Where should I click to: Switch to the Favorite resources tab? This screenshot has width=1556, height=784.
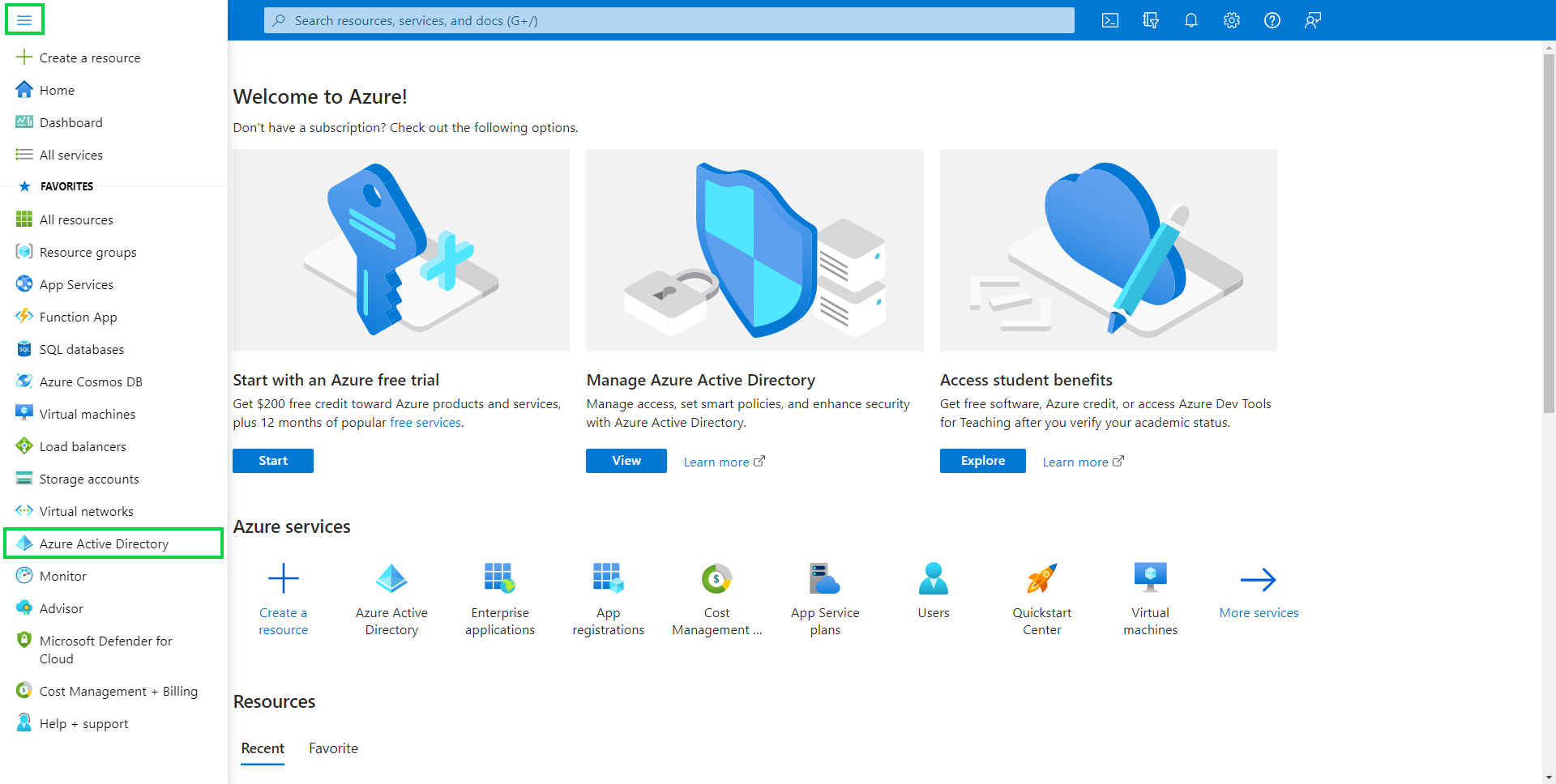click(333, 748)
